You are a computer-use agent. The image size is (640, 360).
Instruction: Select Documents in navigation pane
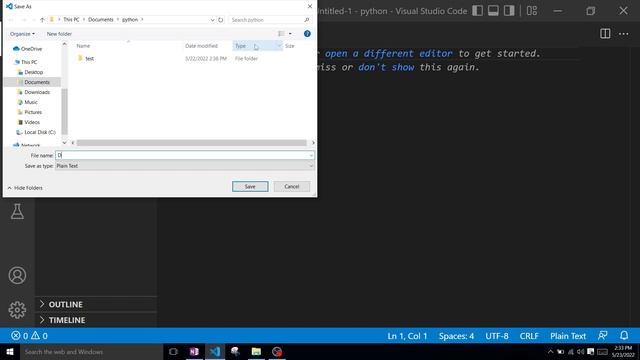pos(37,82)
